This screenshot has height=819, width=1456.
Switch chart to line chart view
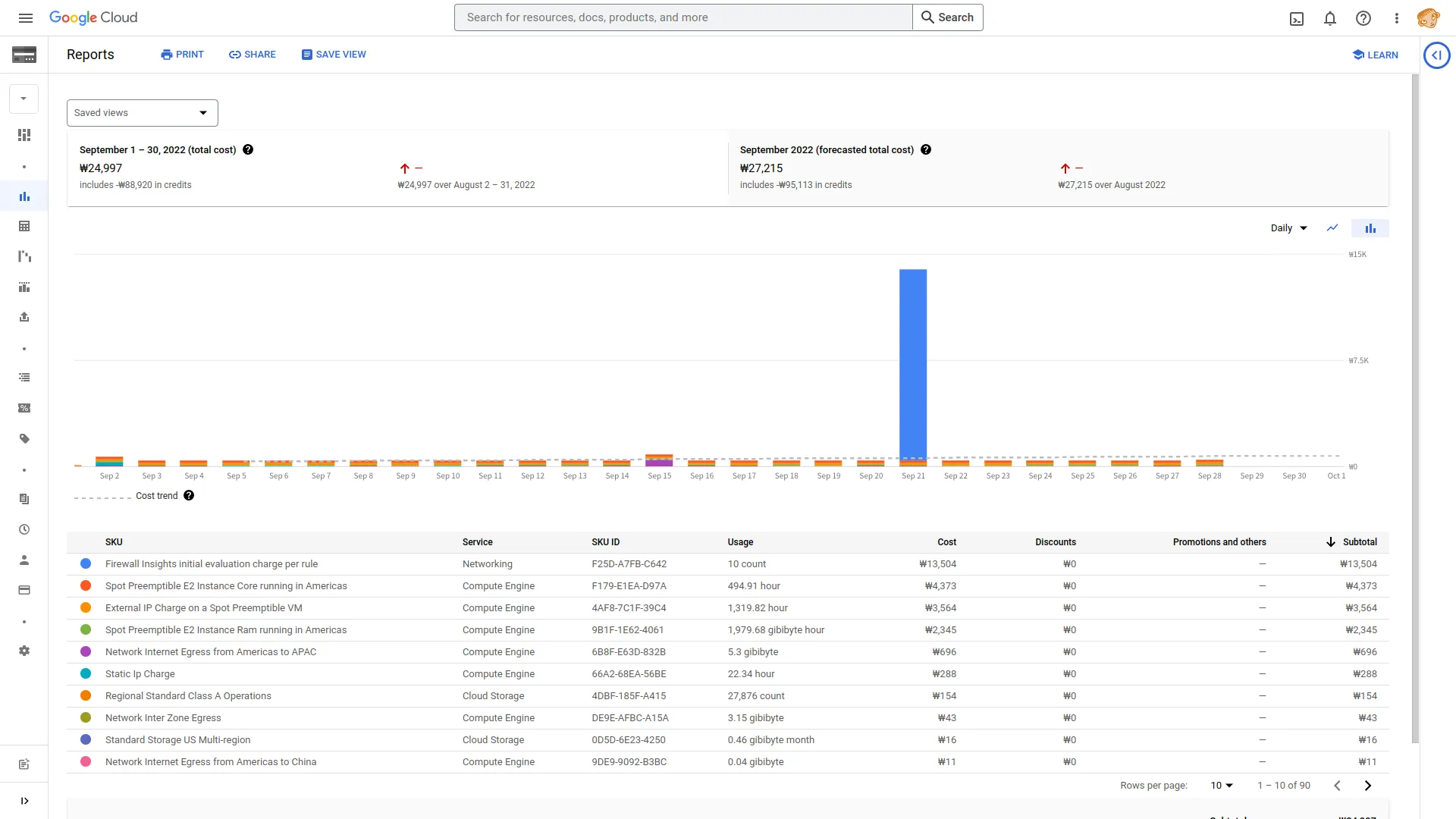pos(1332,228)
